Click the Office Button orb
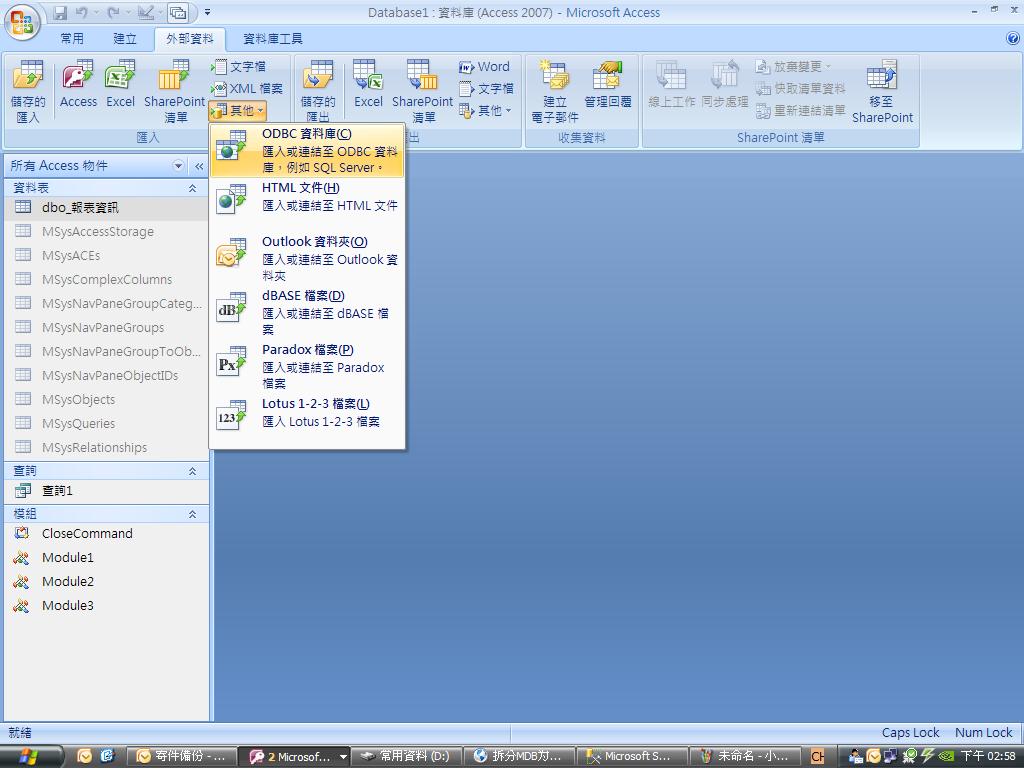This screenshot has height=768, width=1024. [x=22, y=22]
